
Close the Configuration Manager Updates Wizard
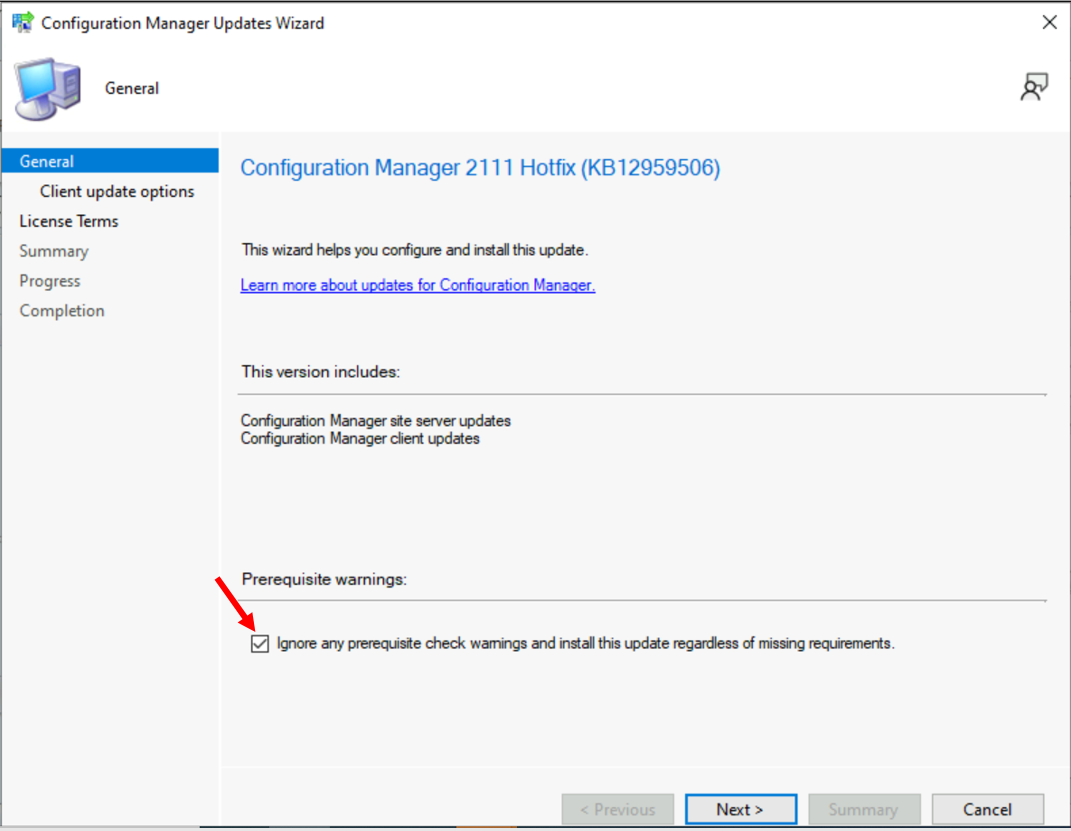tap(1050, 23)
